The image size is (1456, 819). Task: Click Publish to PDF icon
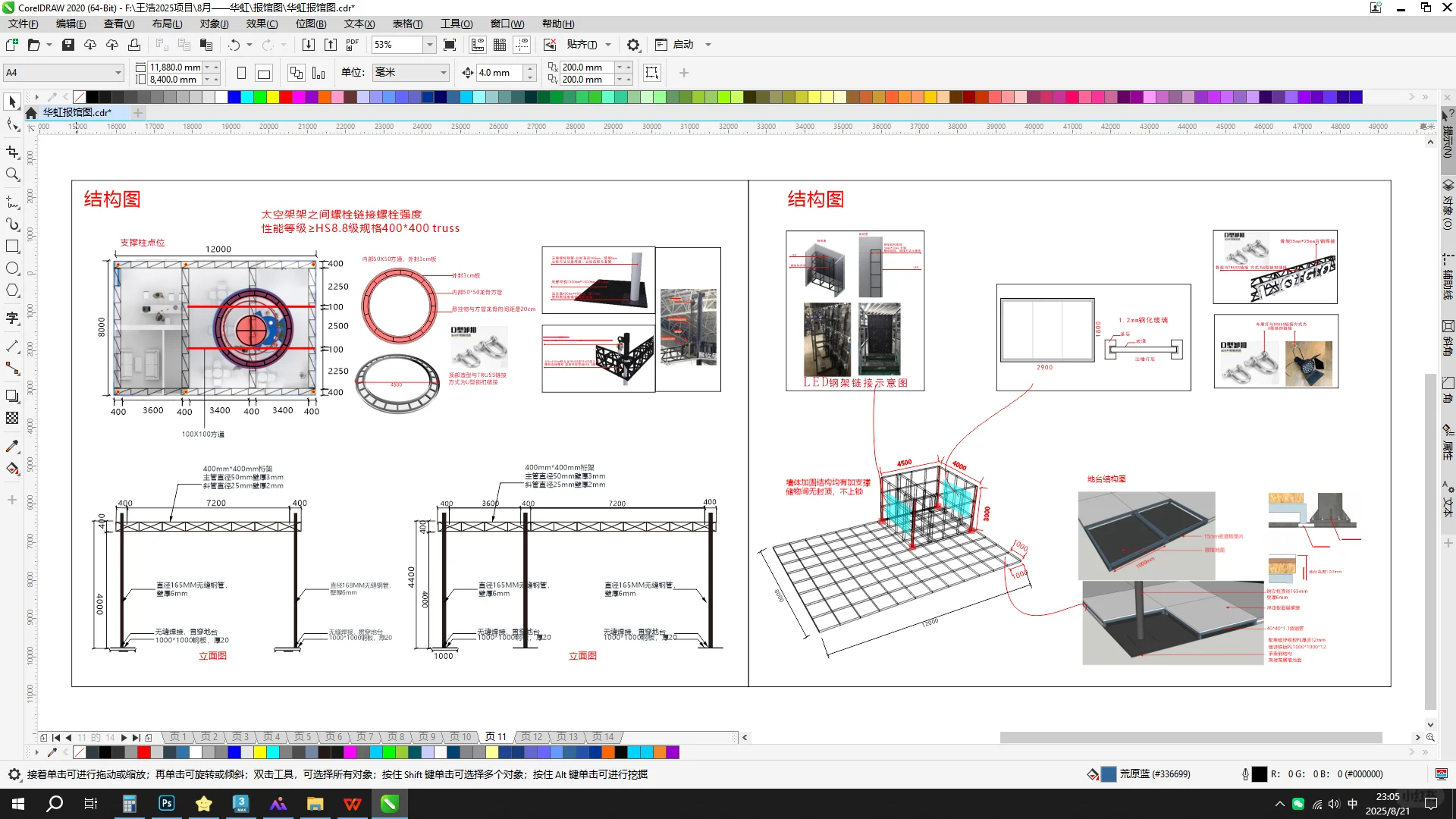point(353,45)
